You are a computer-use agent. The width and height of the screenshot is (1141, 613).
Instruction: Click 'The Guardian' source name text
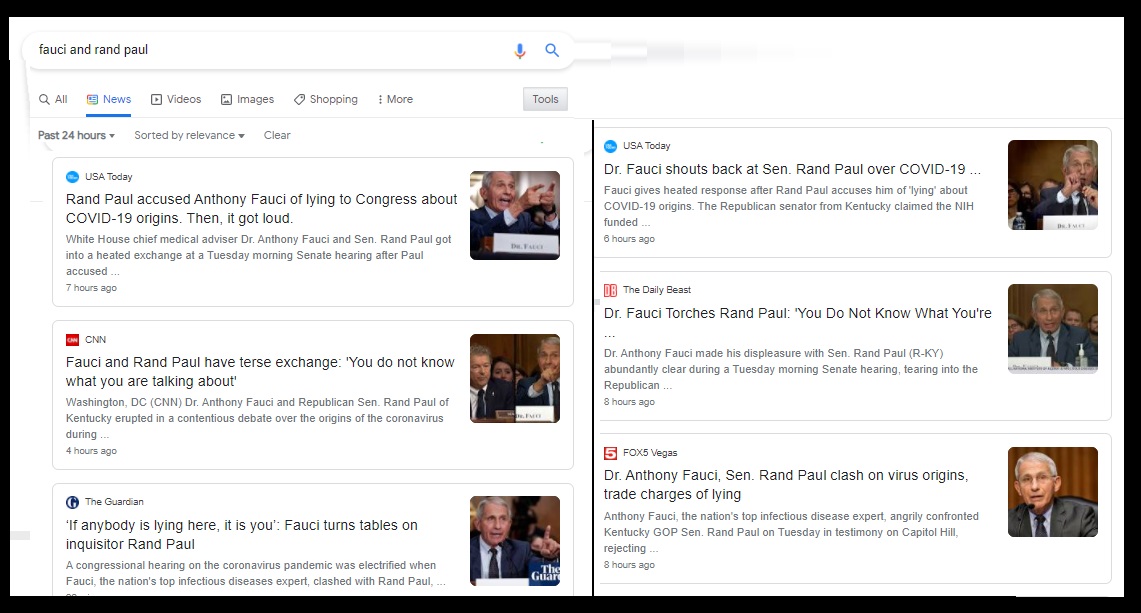pyautogui.click(x=114, y=502)
